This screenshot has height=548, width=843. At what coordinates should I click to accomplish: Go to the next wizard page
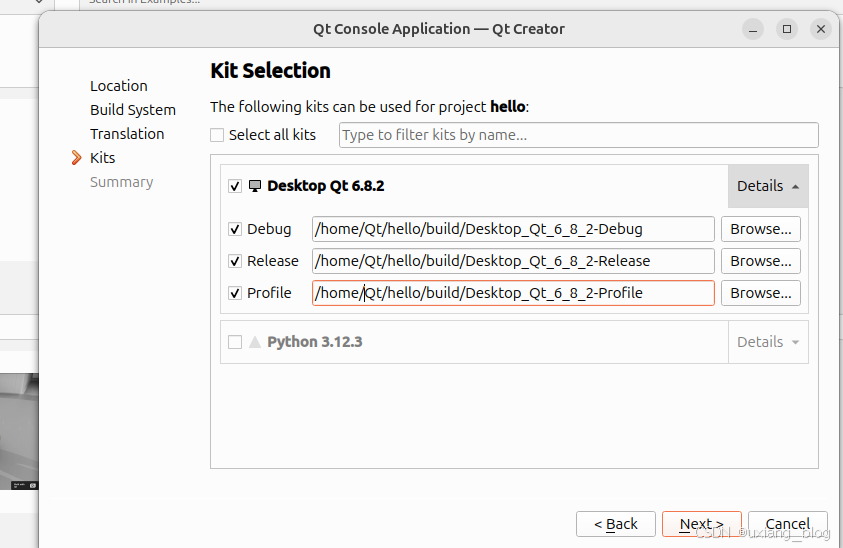(x=702, y=524)
